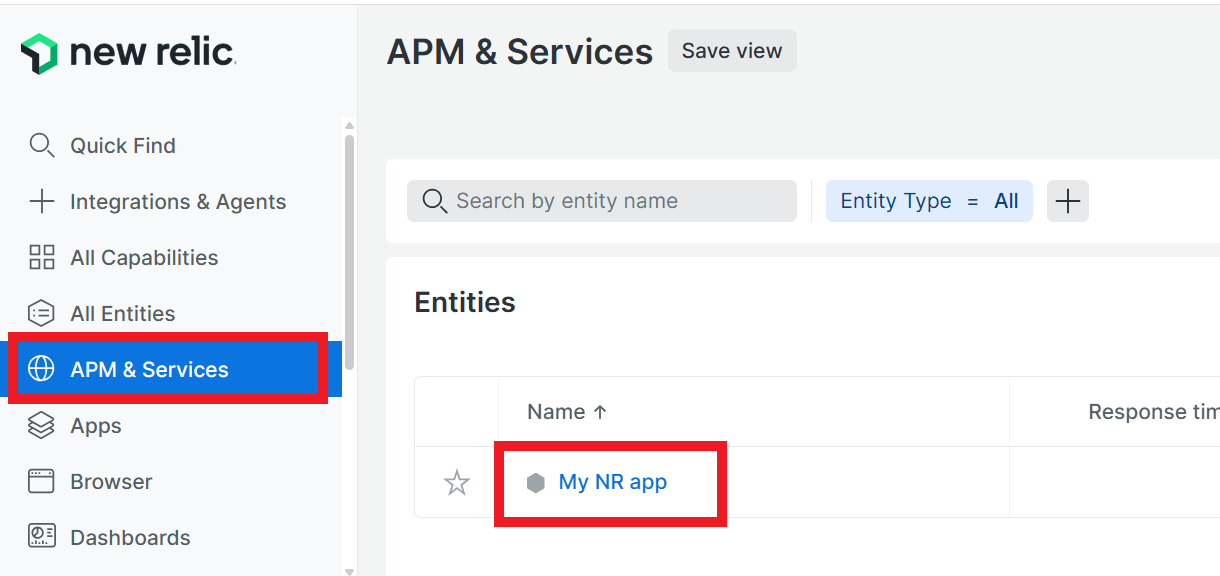Click the Entities section heading
The image size is (1220, 576).
[x=465, y=302]
